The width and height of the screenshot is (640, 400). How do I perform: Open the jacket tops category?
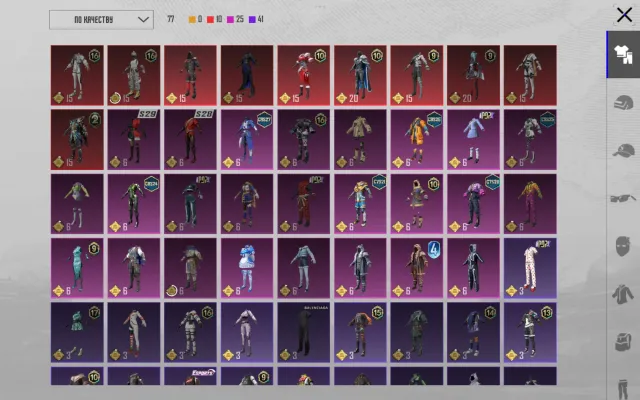tap(622, 294)
